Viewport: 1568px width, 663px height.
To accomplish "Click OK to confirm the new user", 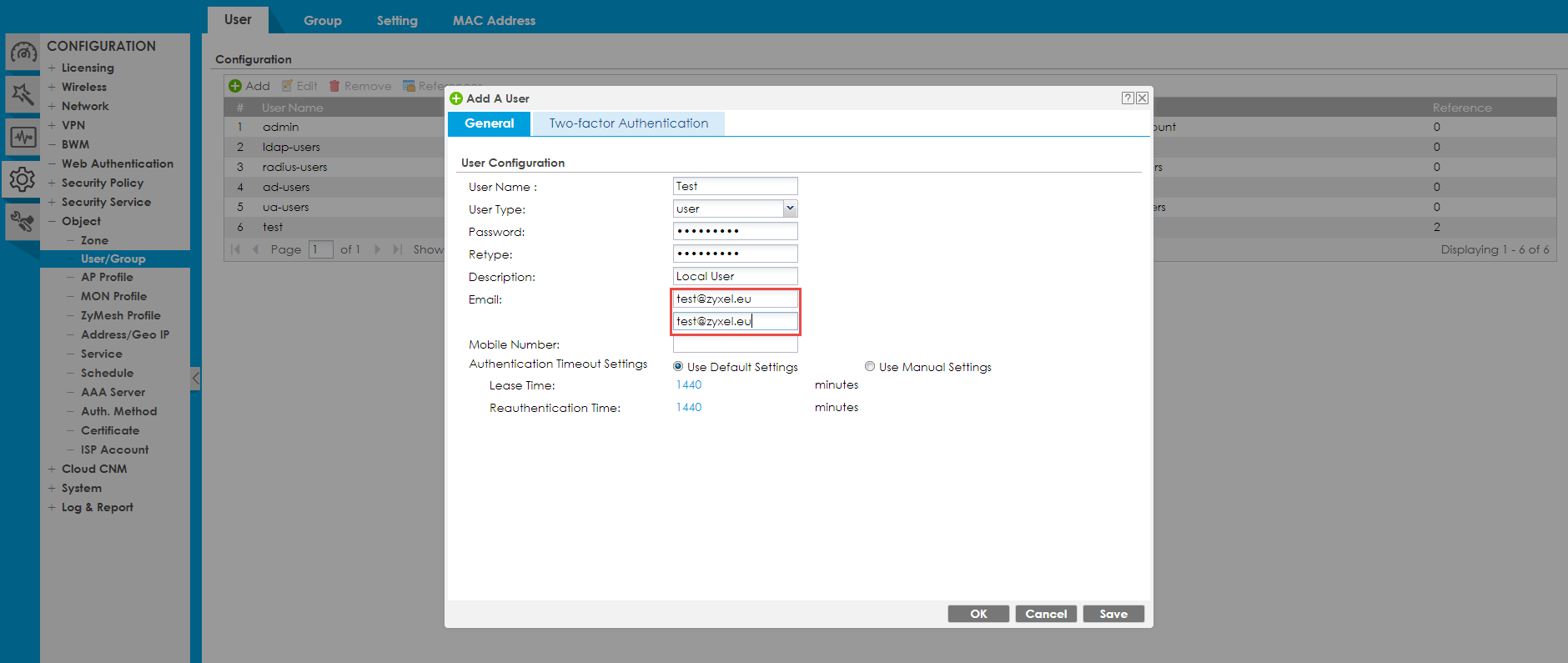I will tap(977, 614).
